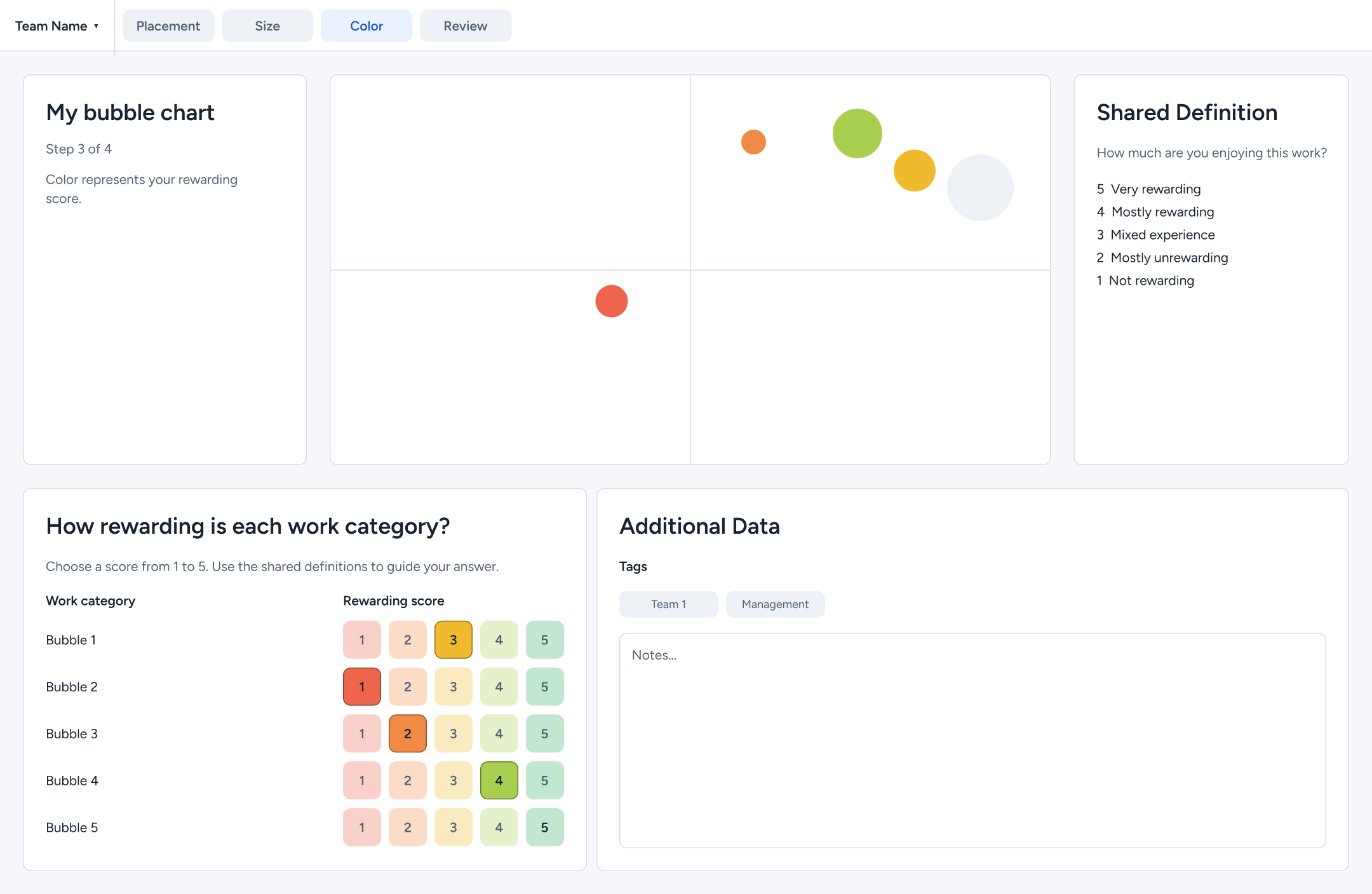Image resolution: width=1372 pixels, height=894 pixels.
Task: Rate Bubble 2 with score 5
Action: 545,687
